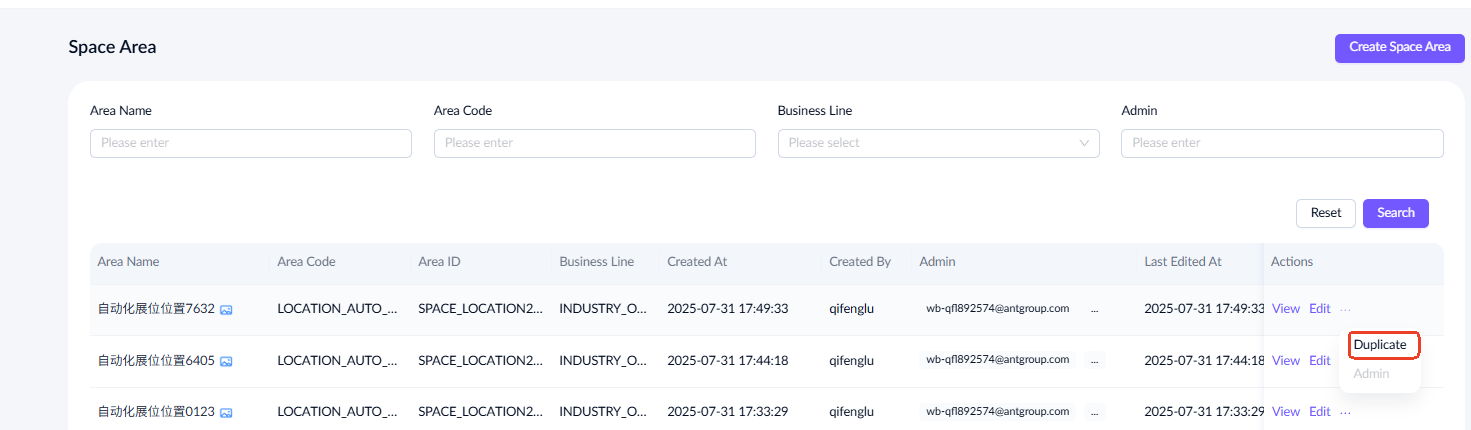Click the image icon beside 自动化展位位置0123

226,412
